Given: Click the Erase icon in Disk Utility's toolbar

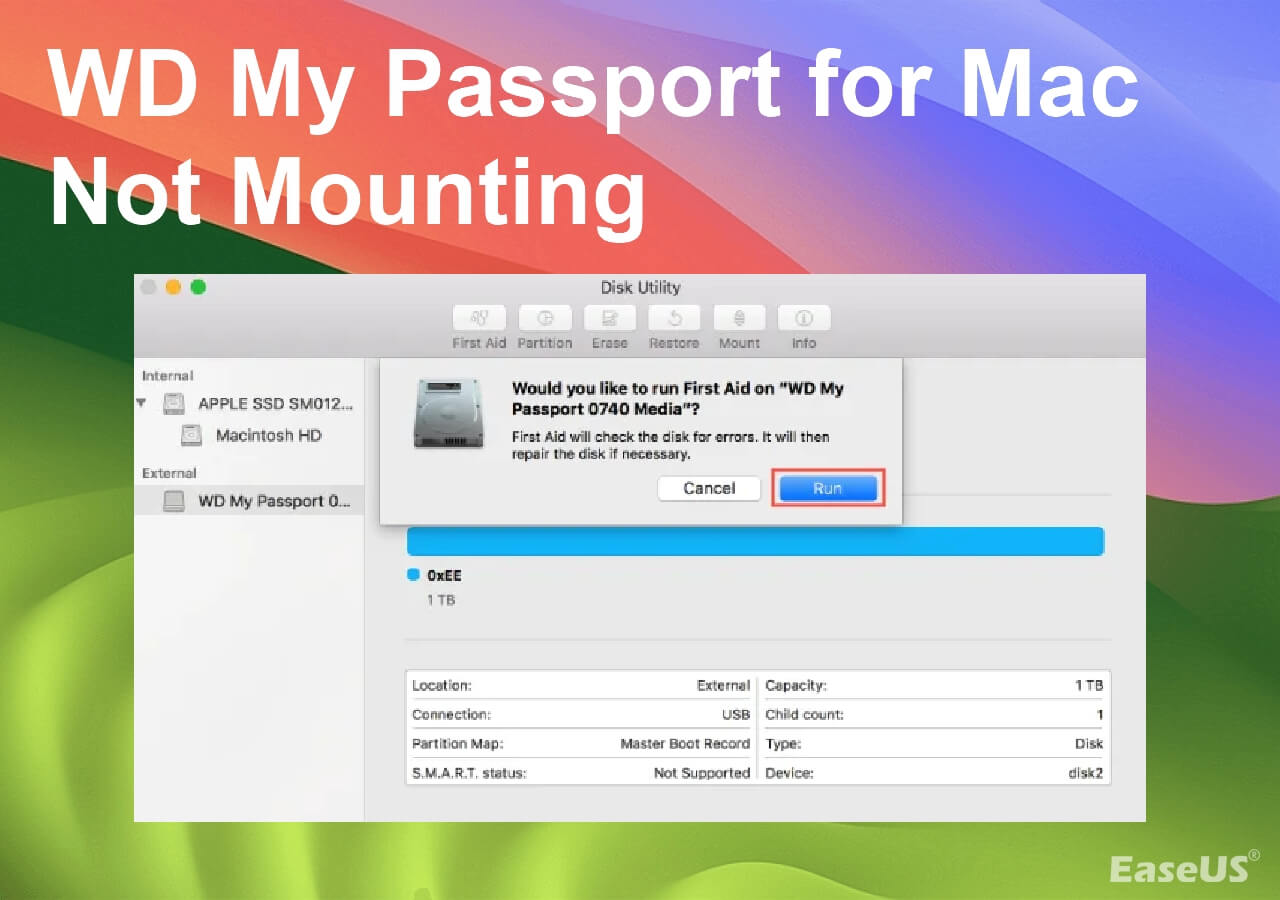Looking at the screenshot, I should point(609,319).
